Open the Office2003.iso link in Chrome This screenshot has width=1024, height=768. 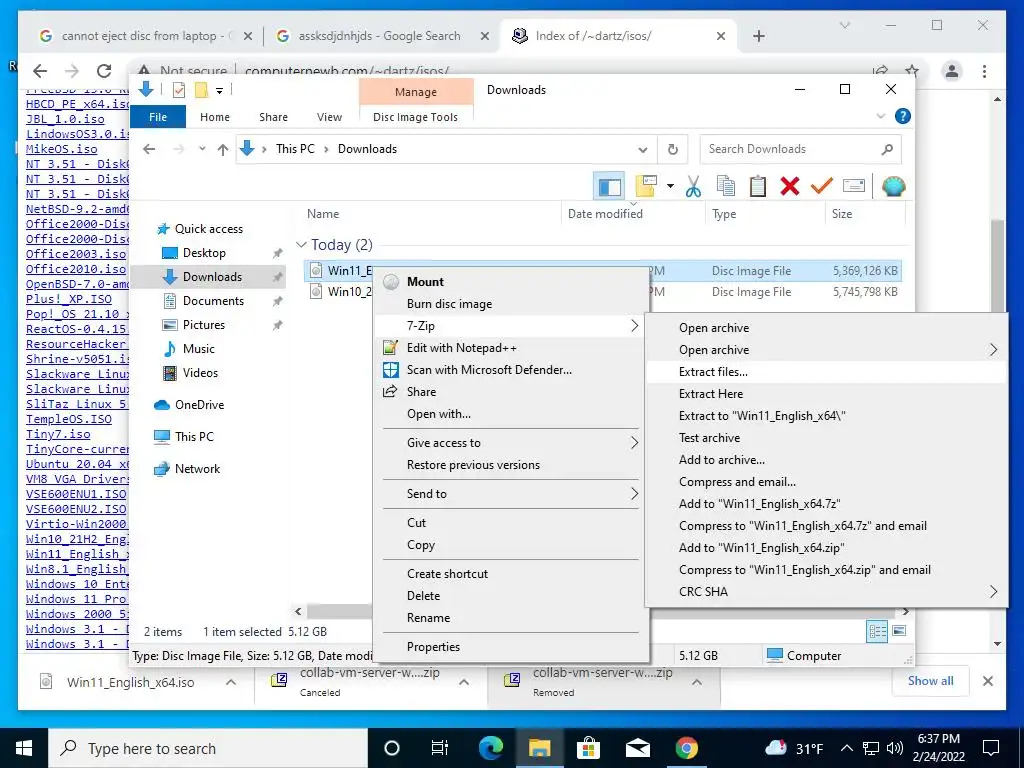pos(76,254)
